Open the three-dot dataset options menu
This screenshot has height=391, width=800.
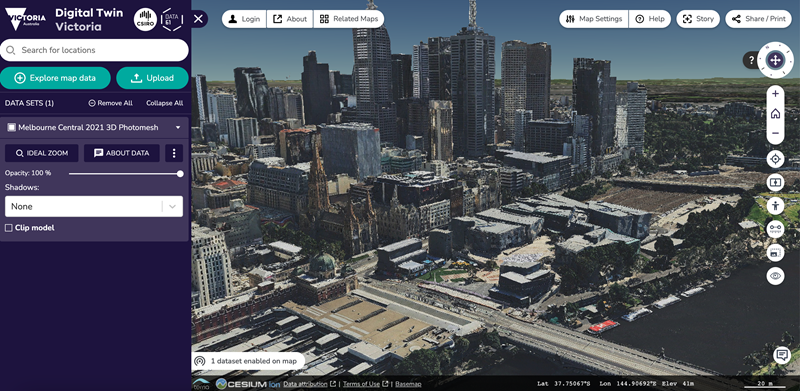tap(174, 153)
